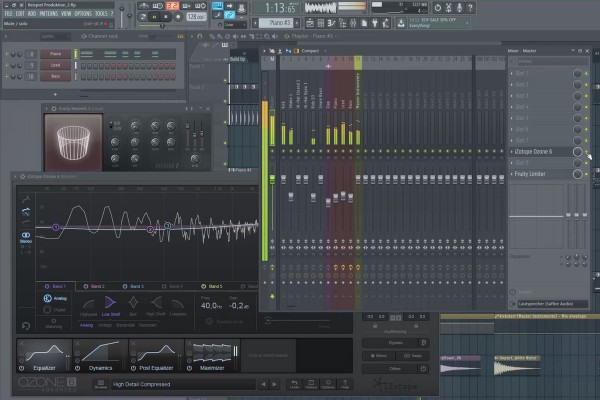Toggle Post Equalizer module power button

coord(134,368)
